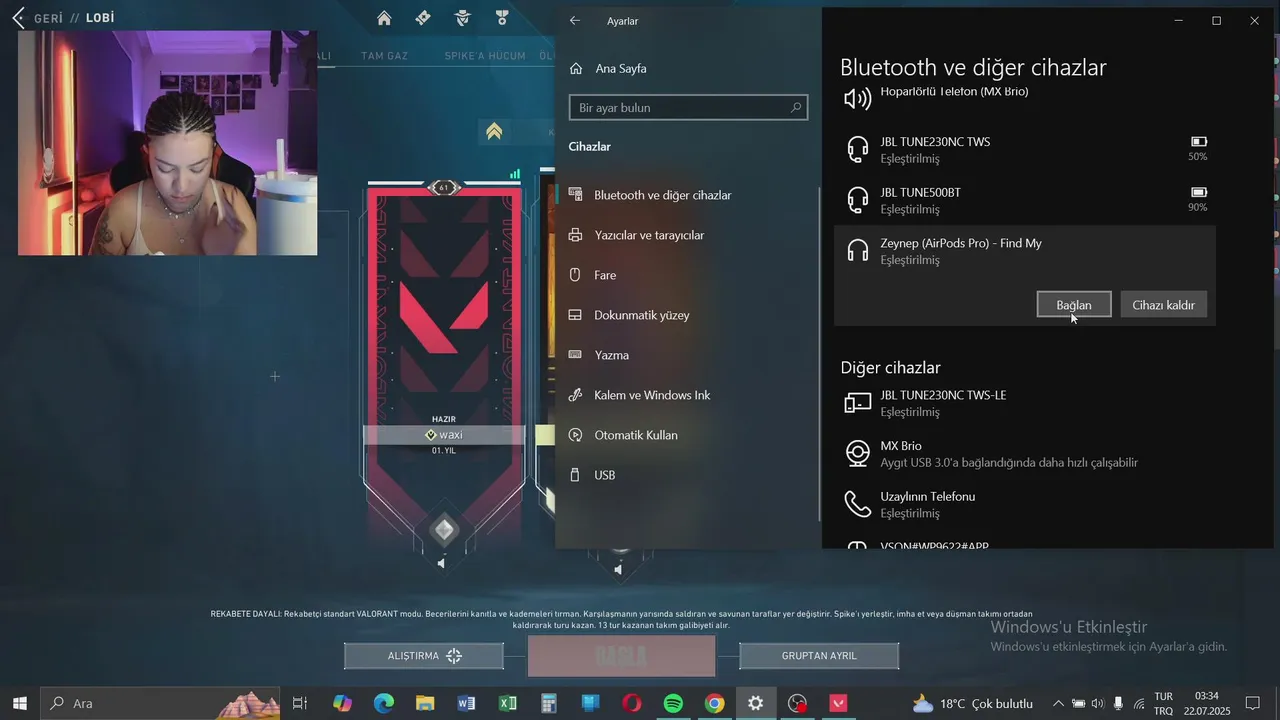
Task: Click the Uzaylının Telefonu phone icon
Action: click(x=858, y=504)
